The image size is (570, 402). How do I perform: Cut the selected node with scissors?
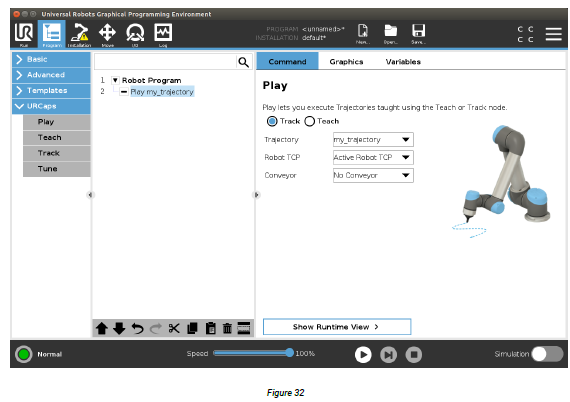pos(174,328)
